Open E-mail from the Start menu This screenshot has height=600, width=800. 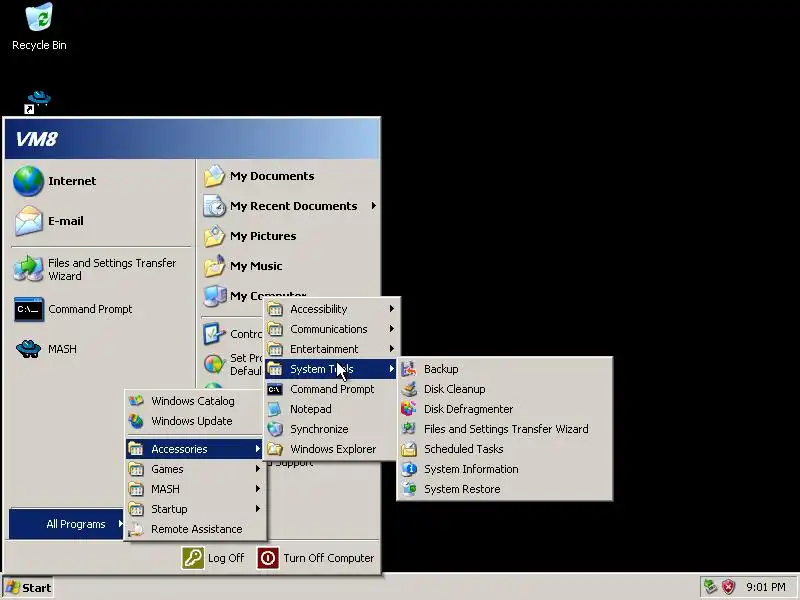[101, 221]
